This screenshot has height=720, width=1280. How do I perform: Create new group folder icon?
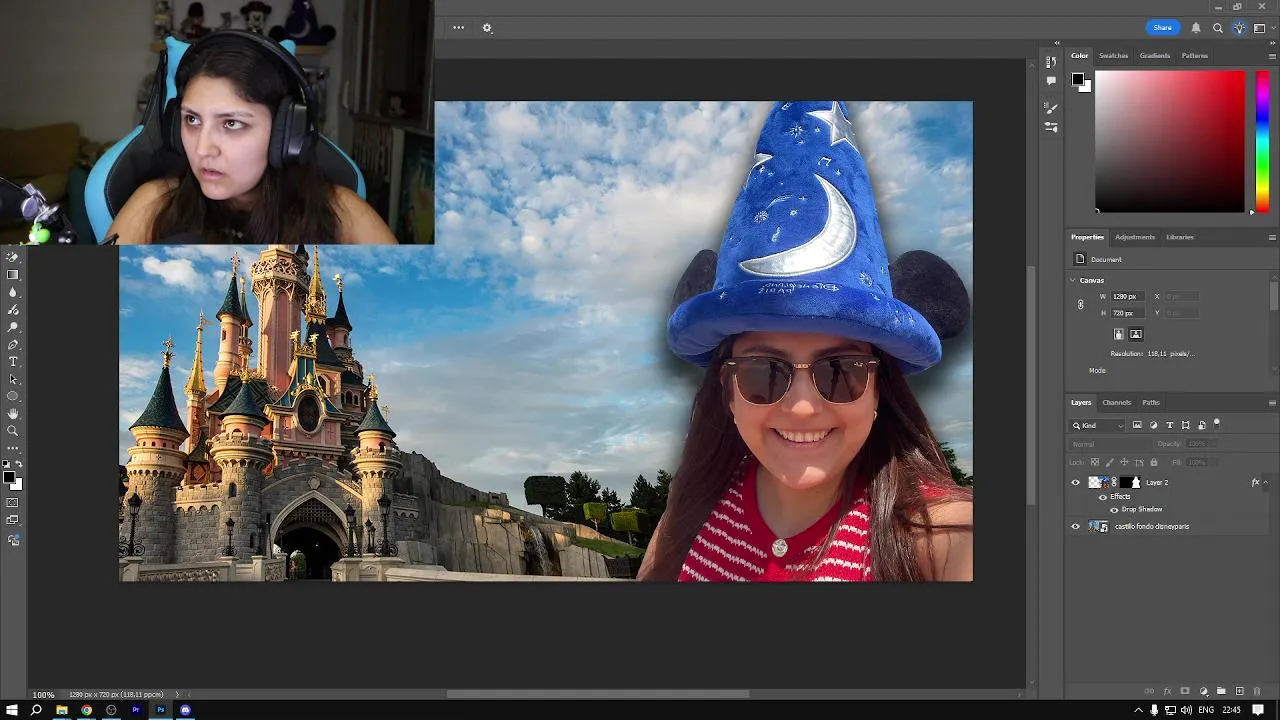coord(1221,691)
